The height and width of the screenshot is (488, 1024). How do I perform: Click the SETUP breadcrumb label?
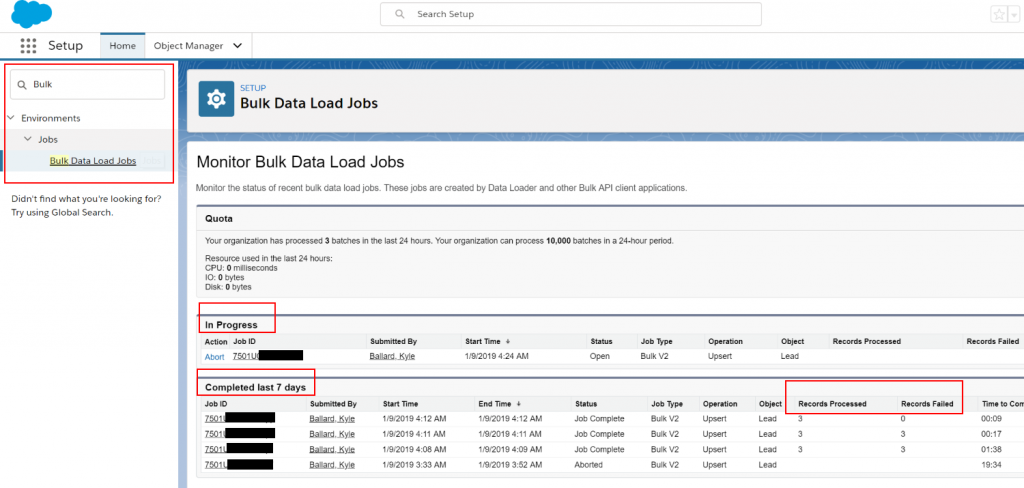253,88
